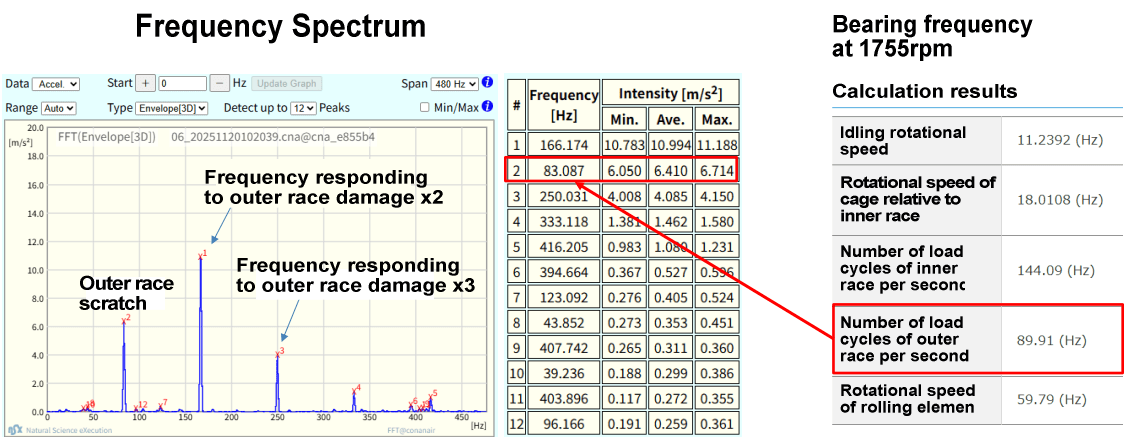This screenshot has width=1128, height=437.
Task: Click the average intensity value 6.410
Action: (670, 173)
